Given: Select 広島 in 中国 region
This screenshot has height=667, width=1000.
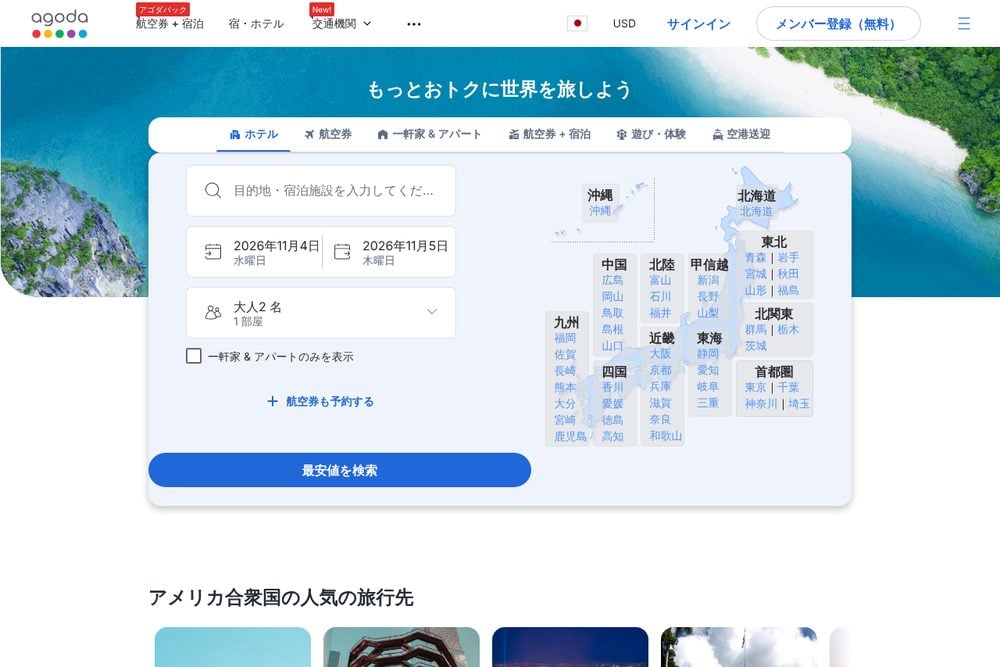Looking at the screenshot, I should [612, 281].
